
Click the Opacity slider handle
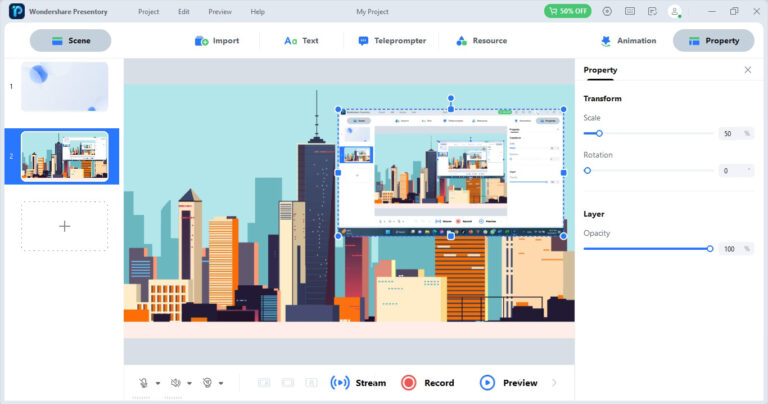click(710, 248)
